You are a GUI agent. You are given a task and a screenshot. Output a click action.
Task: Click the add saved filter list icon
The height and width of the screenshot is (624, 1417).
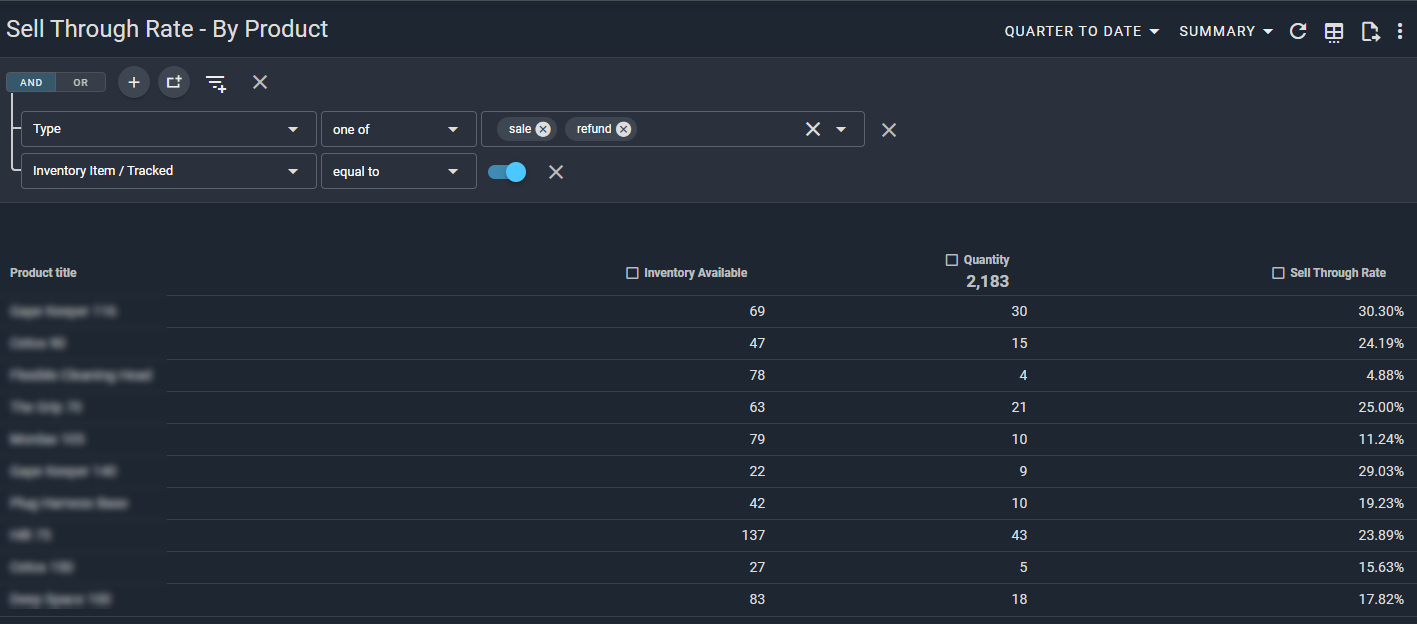click(x=216, y=83)
